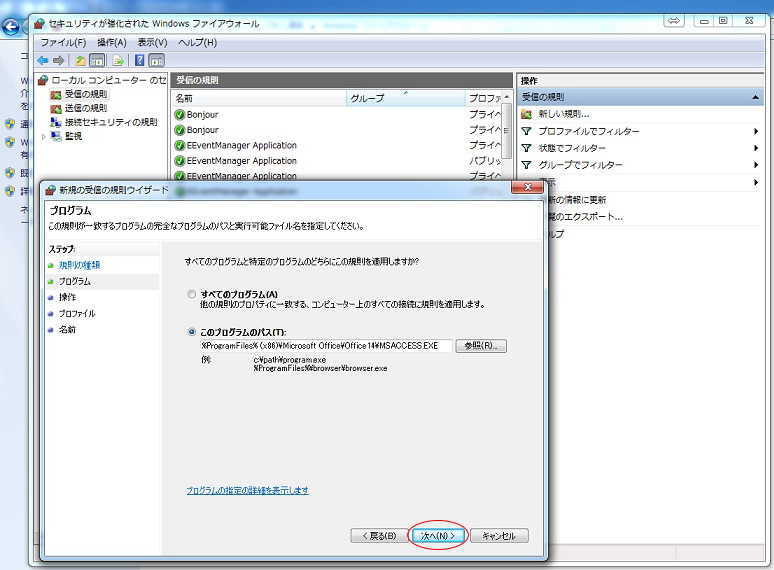This screenshot has height=570, width=774.
Task: Click the rule list scrollbar up arrow
Action: tap(506, 97)
